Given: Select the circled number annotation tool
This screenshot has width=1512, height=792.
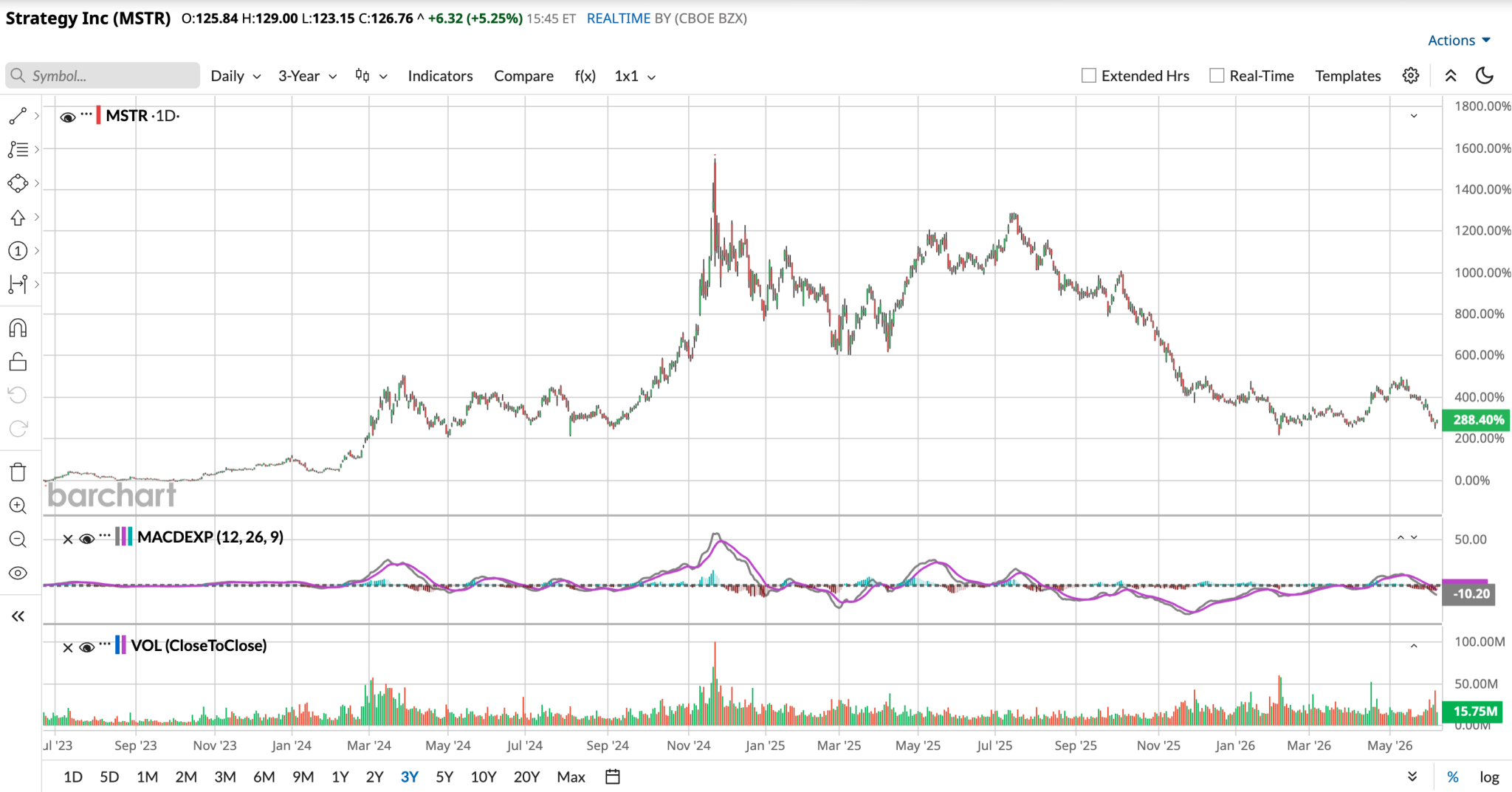Looking at the screenshot, I should point(18,251).
